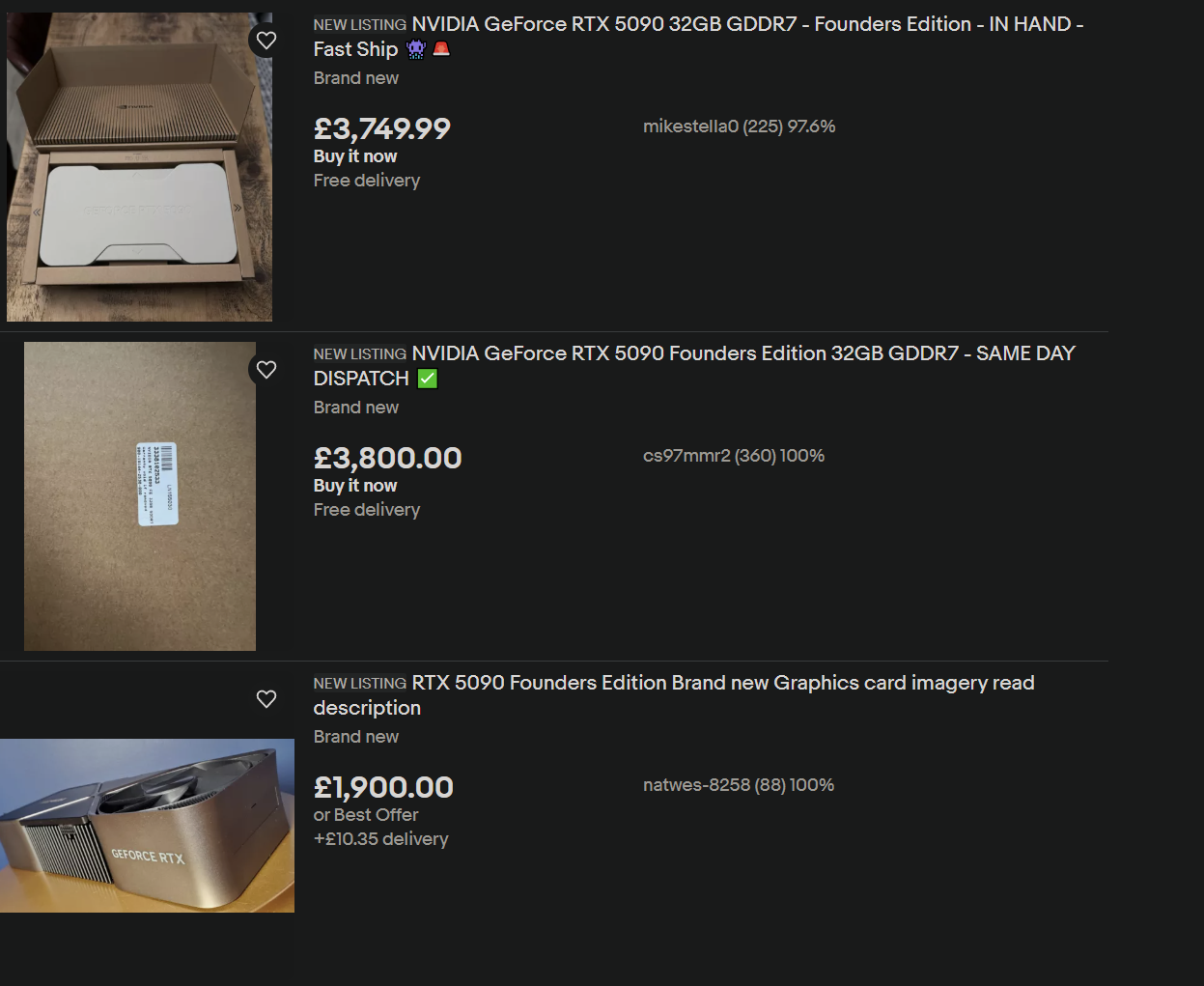The image size is (1204, 986).
Task: Click the £3,749.99 price
Action: [x=381, y=128]
